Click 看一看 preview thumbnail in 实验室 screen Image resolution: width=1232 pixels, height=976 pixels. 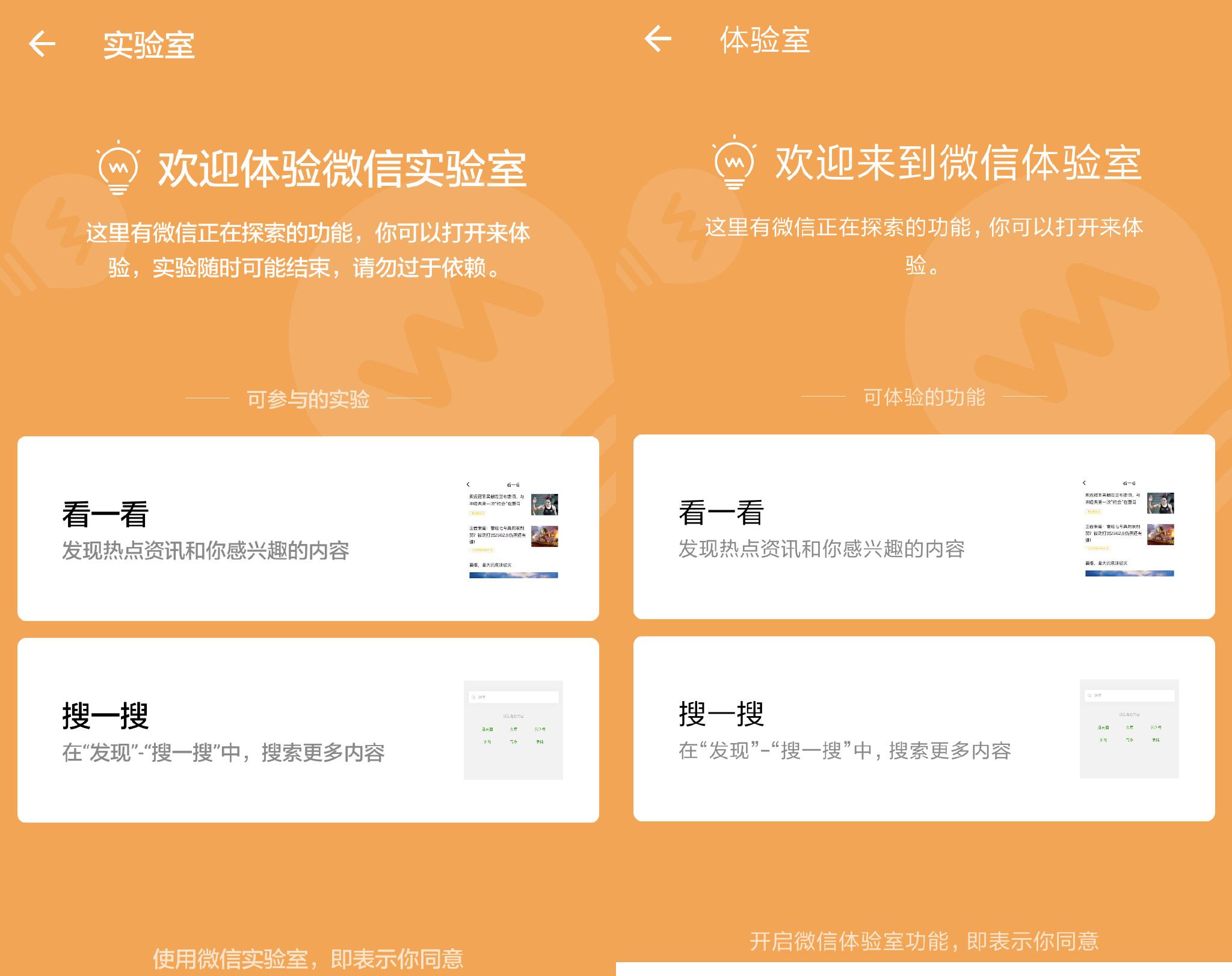[x=513, y=530]
